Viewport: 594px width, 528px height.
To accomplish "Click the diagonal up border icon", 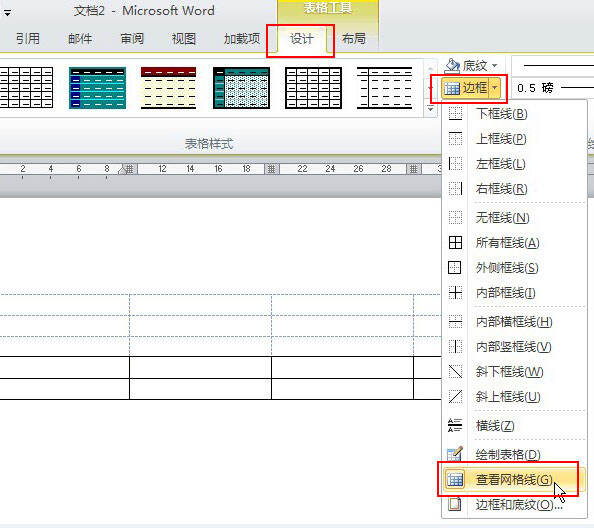I will (x=455, y=397).
